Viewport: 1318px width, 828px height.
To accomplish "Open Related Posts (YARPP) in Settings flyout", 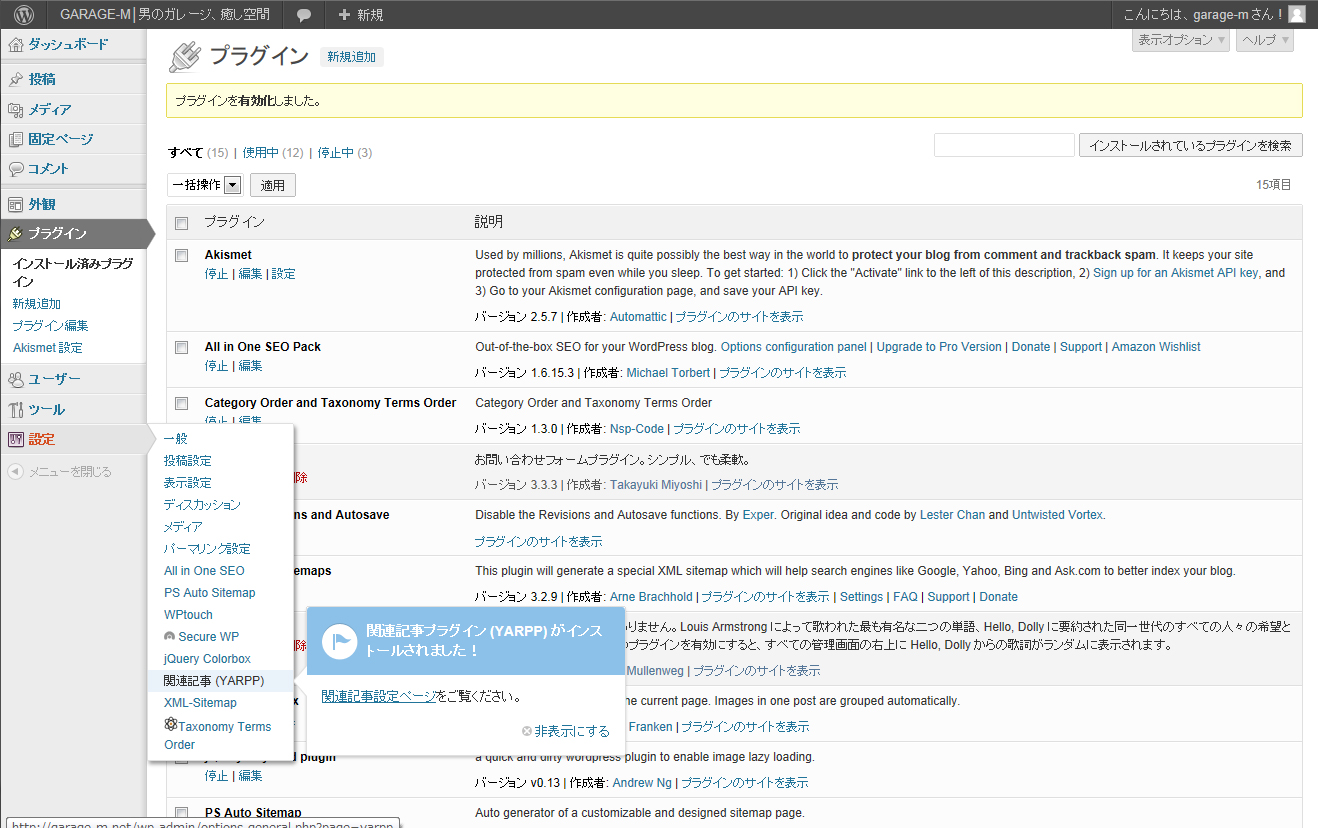I will 214,680.
